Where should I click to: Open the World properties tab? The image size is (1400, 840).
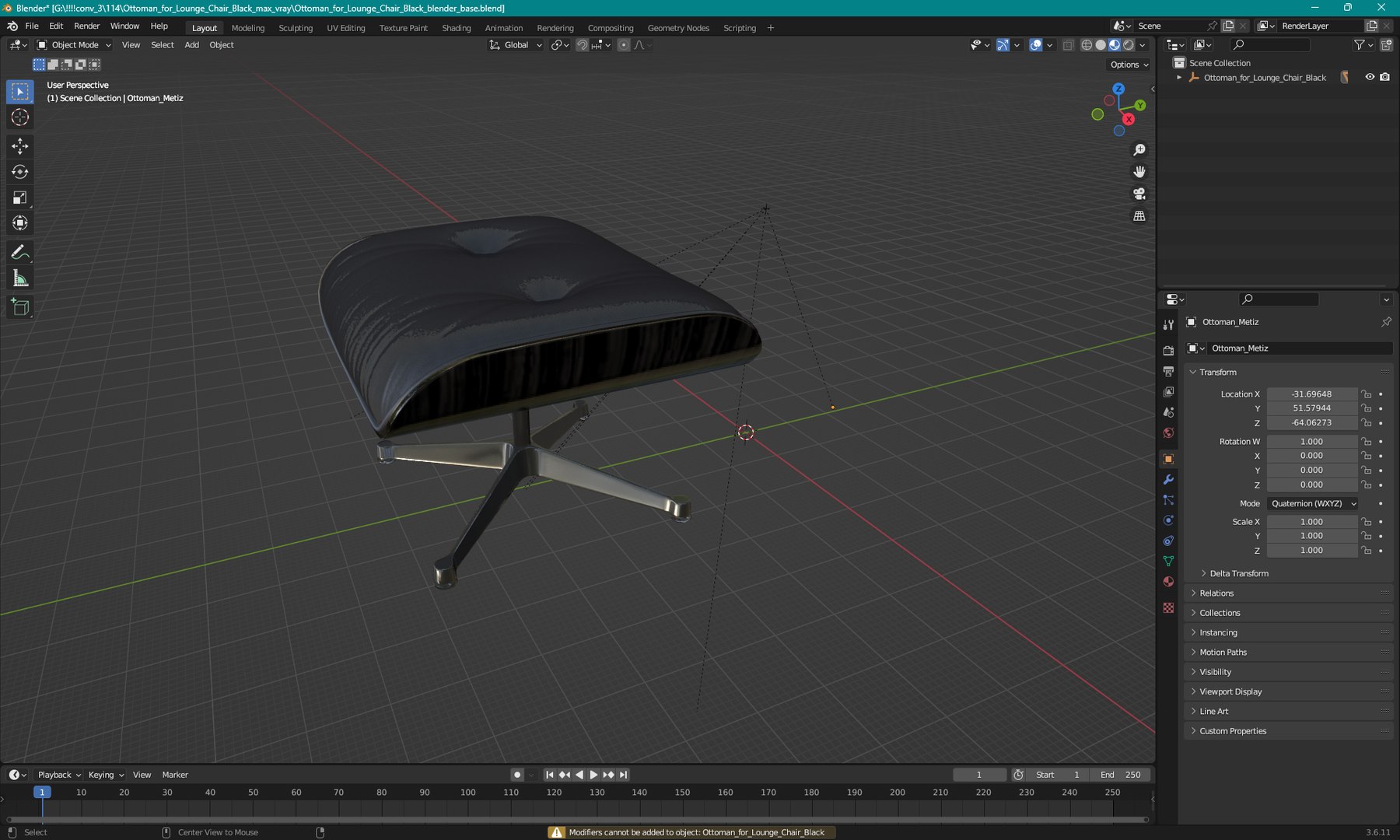pyautogui.click(x=1168, y=433)
